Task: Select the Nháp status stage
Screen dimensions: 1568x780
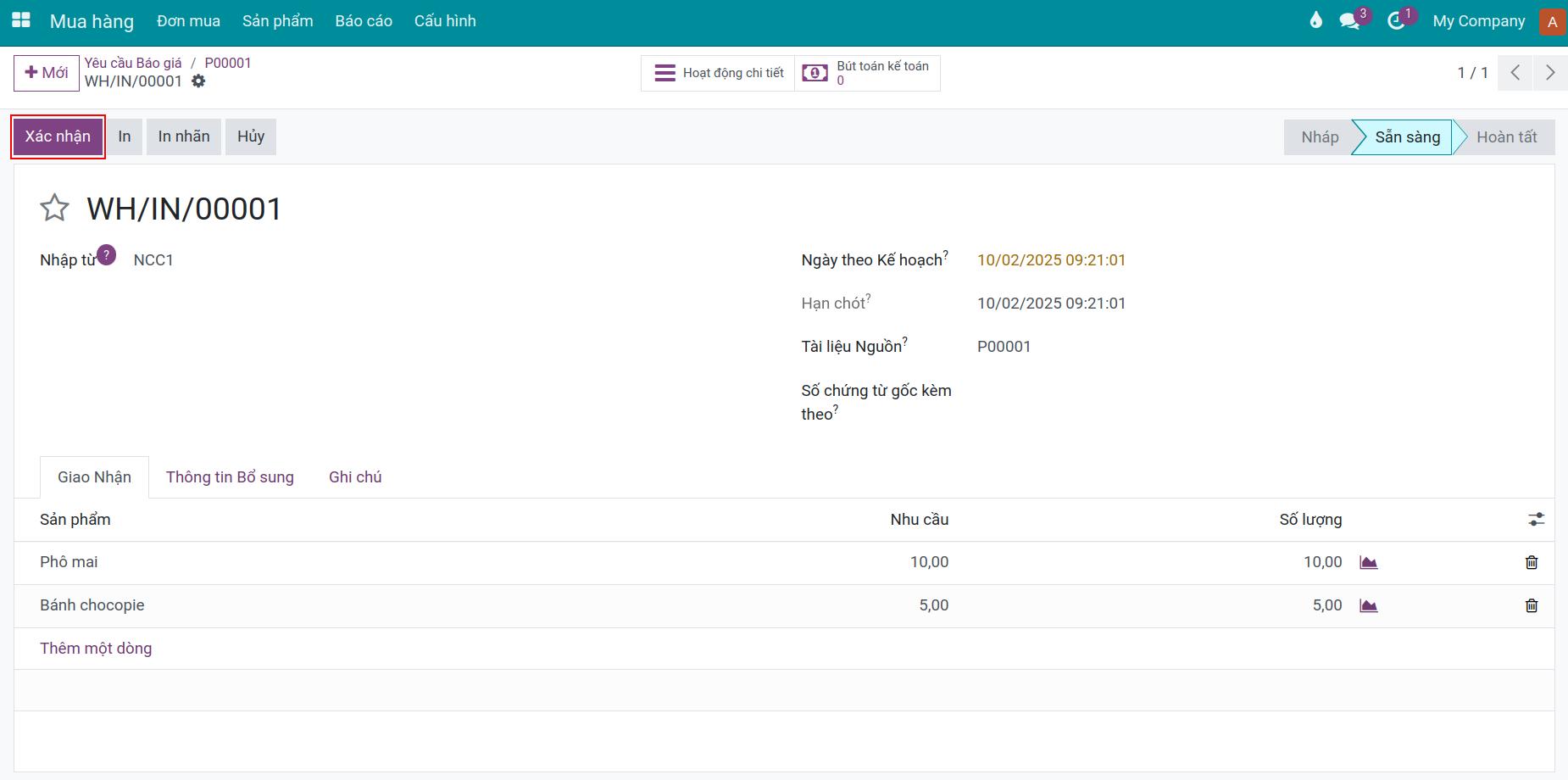Action: point(1320,137)
